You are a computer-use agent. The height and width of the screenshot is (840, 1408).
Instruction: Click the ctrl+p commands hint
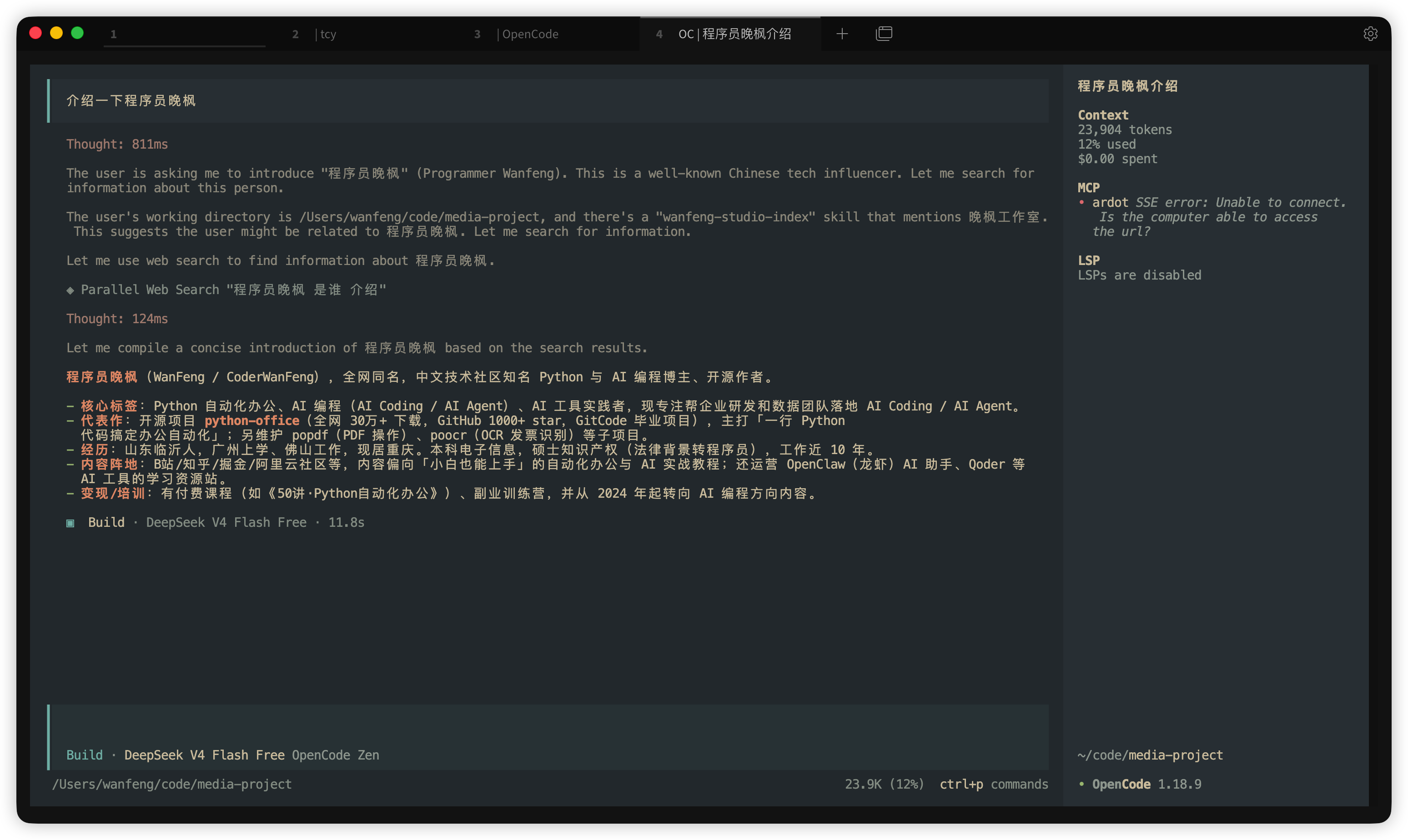(x=994, y=784)
